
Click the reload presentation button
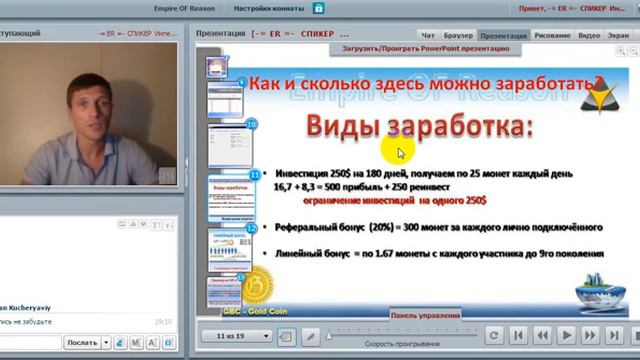[494, 336]
